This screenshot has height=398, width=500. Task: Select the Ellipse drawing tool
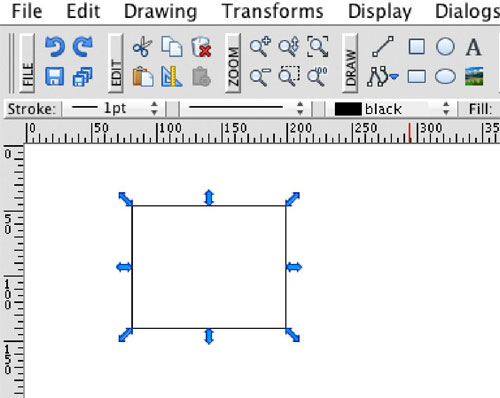pyautogui.click(x=445, y=77)
